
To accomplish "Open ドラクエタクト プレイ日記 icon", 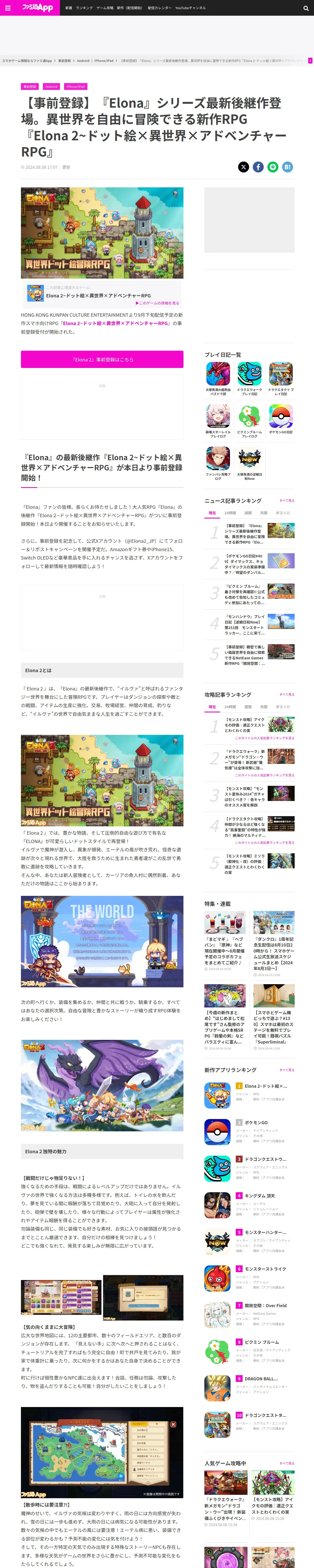I will (x=281, y=373).
